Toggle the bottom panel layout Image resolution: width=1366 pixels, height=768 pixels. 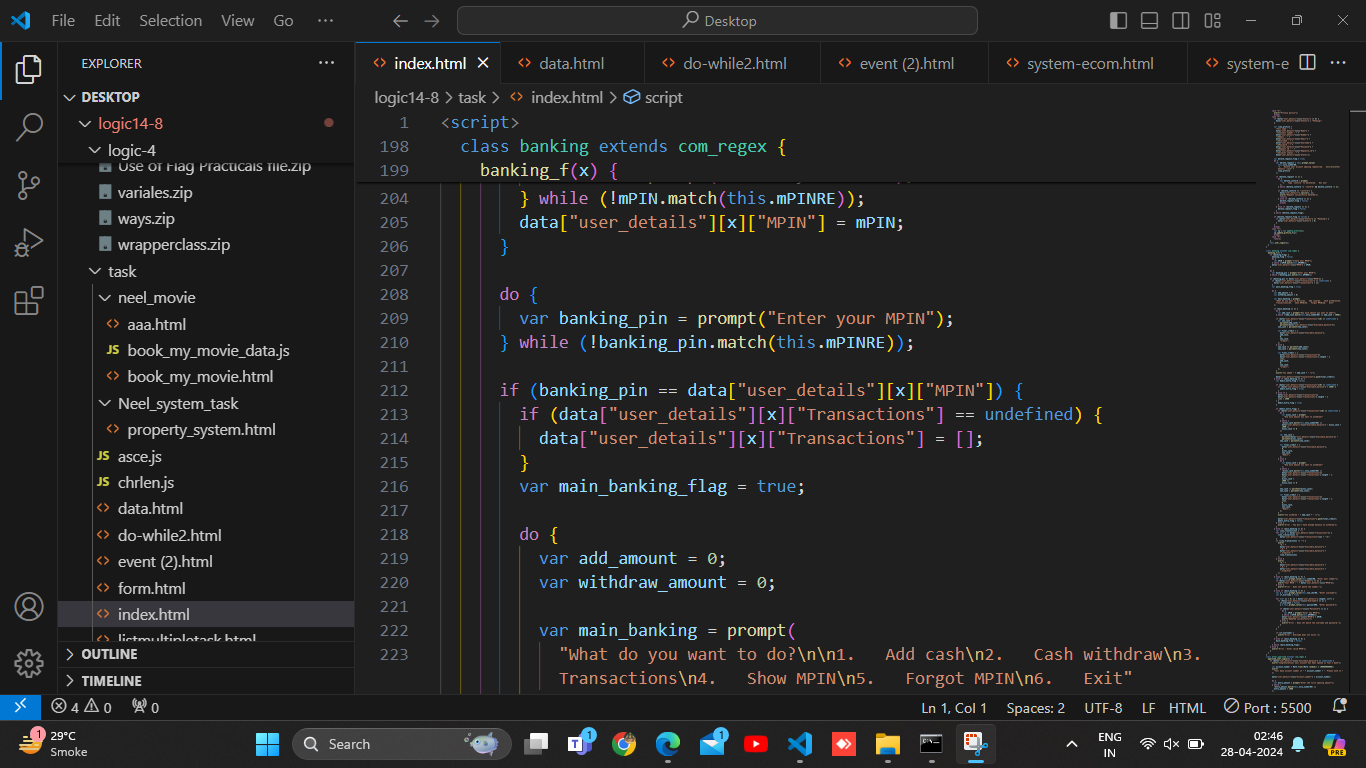point(1150,21)
